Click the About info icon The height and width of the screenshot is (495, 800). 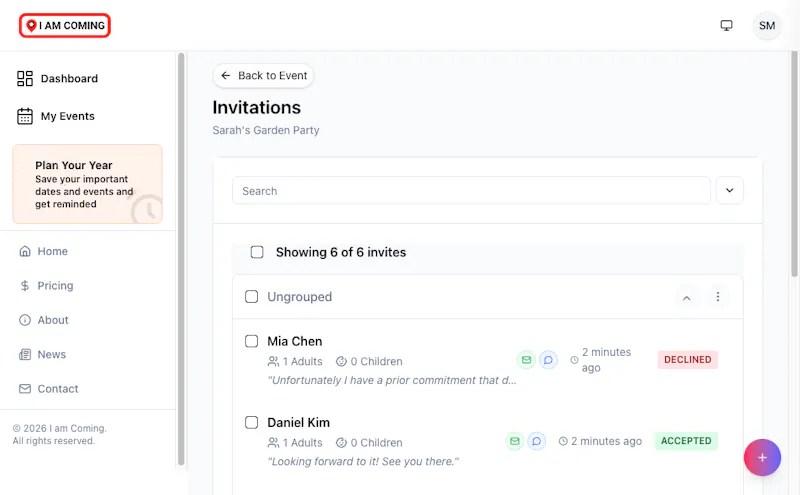(24, 320)
